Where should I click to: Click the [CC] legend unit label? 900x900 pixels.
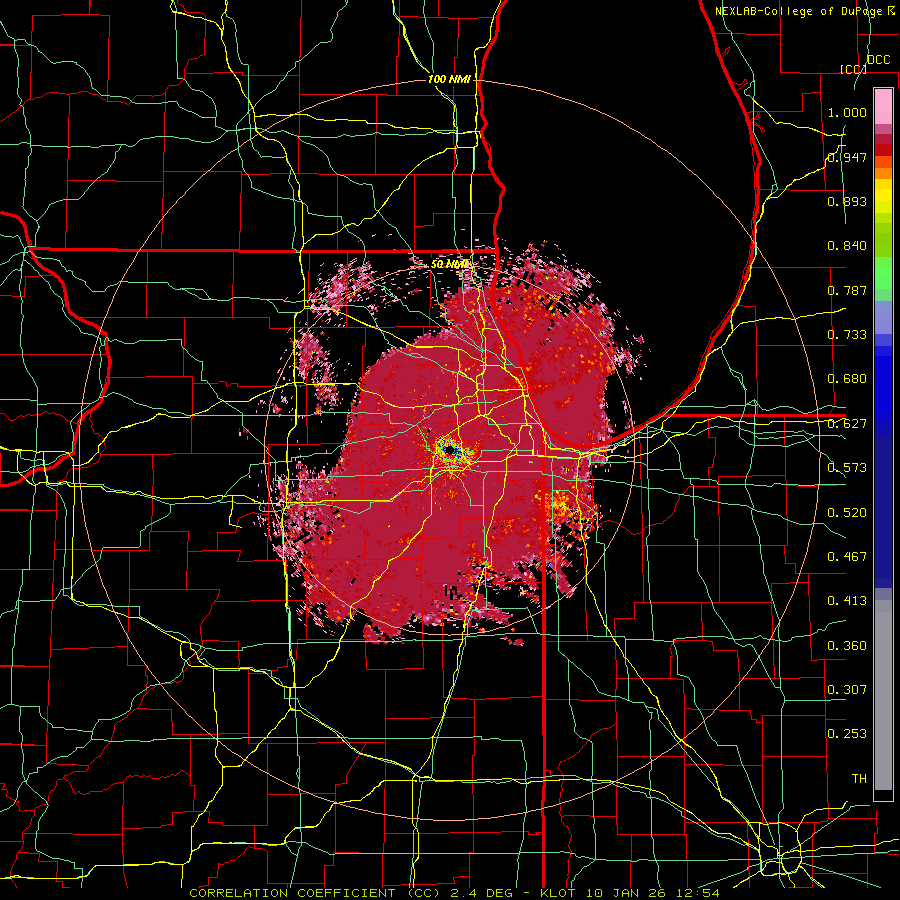pyautogui.click(x=854, y=69)
